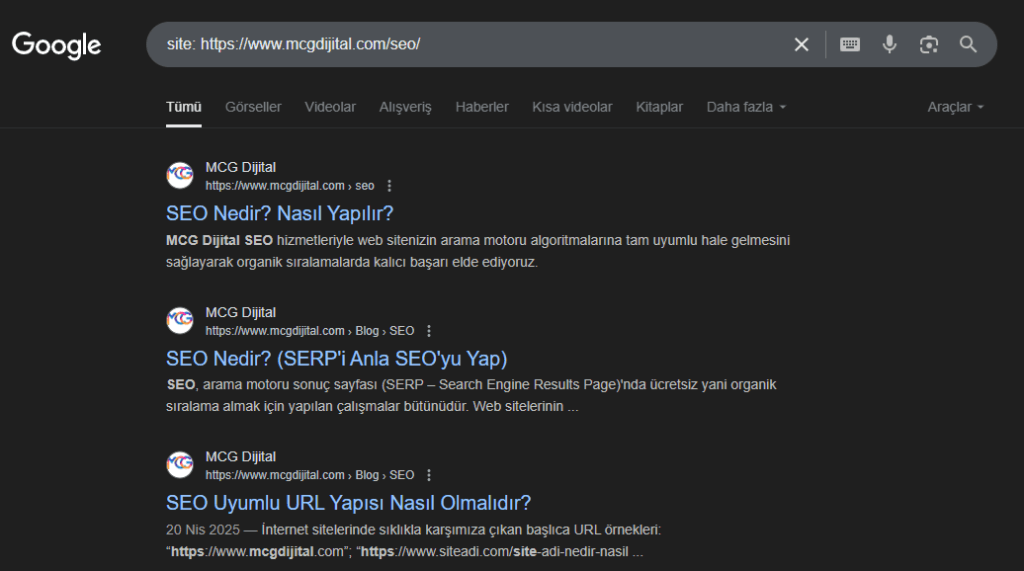This screenshot has width=1024, height=571.
Task: Open search by image camera icon
Action: click(x=929, y=44)
